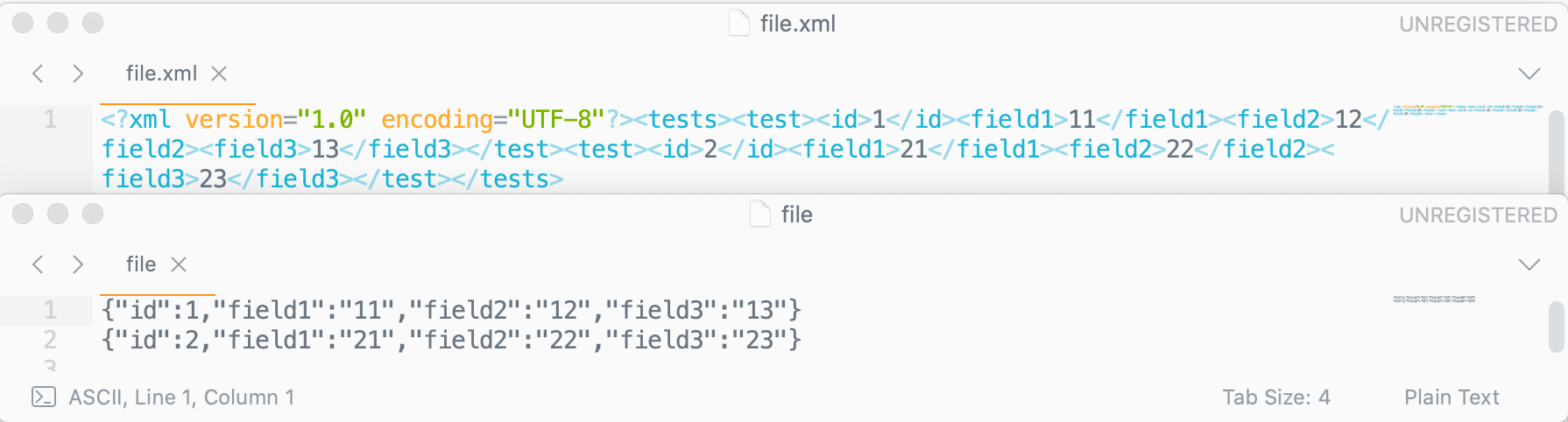Close the 'file' tab in lower window
Screen dimensions: 1568x422
179,264
